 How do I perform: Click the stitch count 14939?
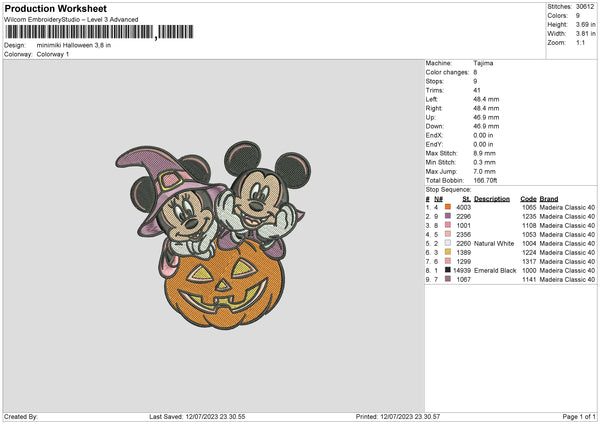click(x=462, y=271)
